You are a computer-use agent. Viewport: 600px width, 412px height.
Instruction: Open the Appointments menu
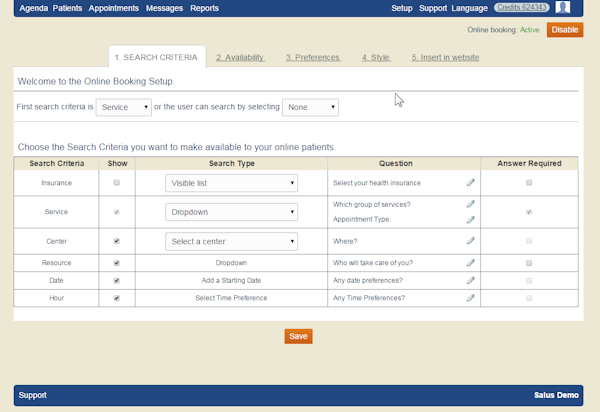(x=114, y=8)
